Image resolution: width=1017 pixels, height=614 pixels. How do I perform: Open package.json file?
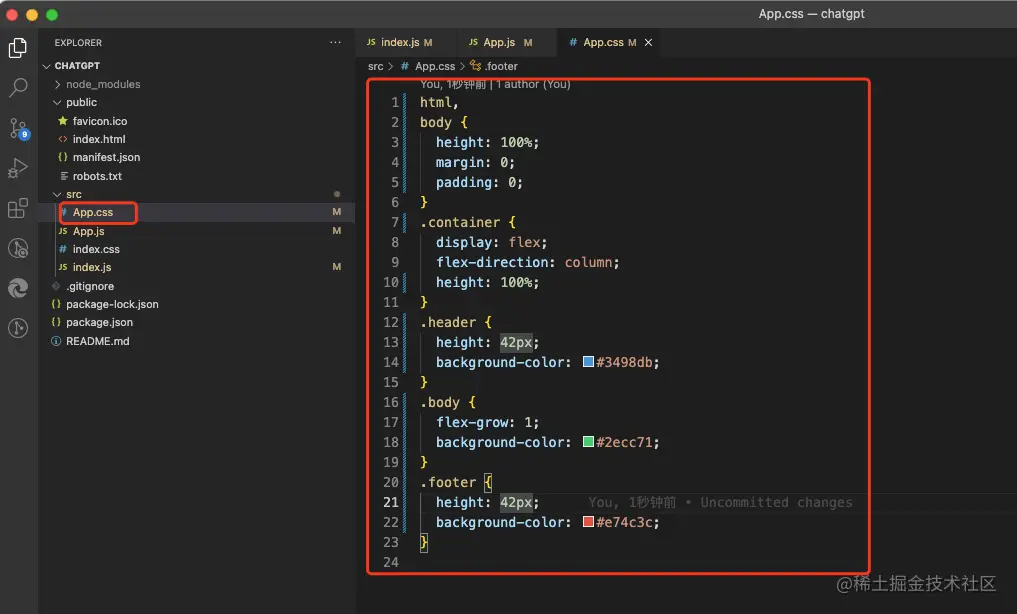point(99,322)
